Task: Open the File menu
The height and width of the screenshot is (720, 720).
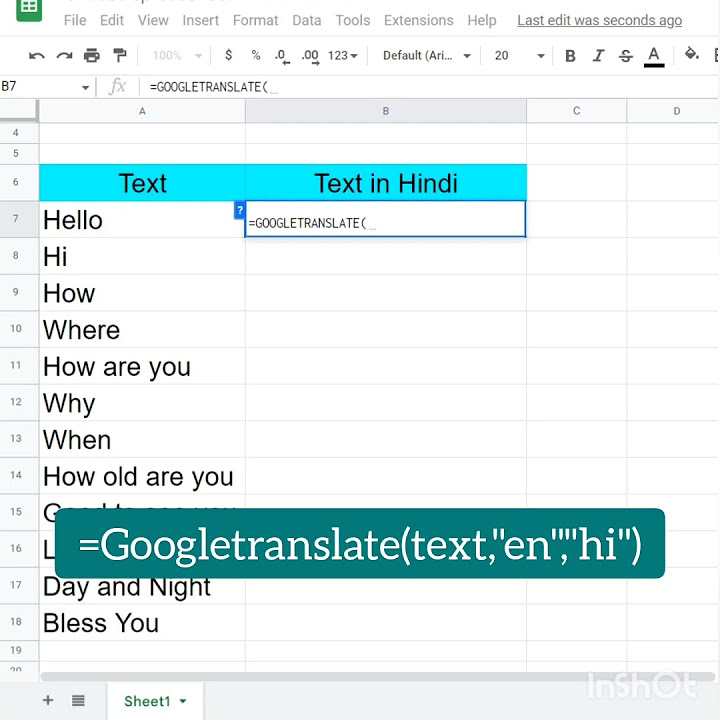Action: point(75,20)
